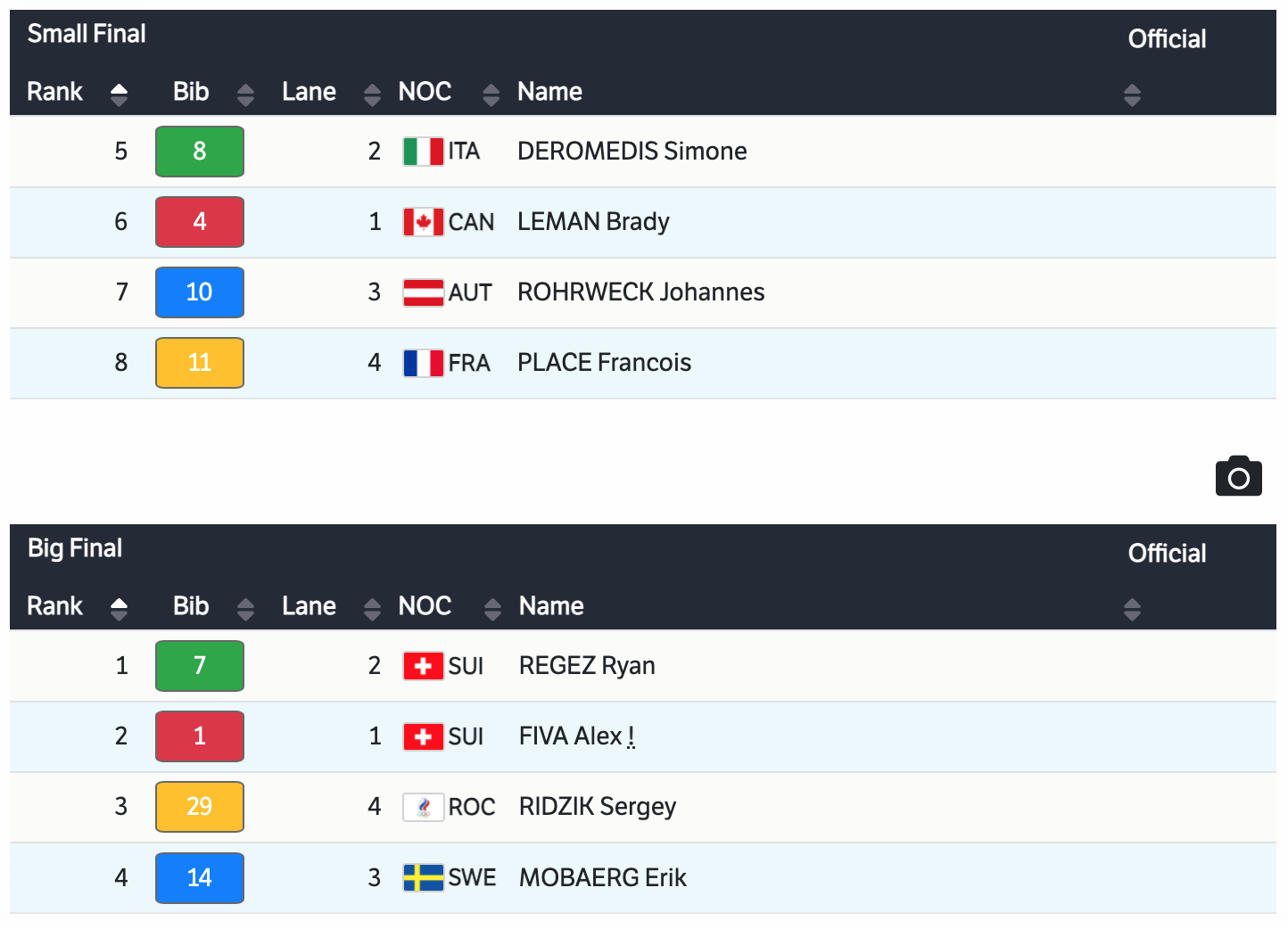Click Austria flag beside AUT
This screenshot has height=929, width=1288.
(x=423, y=292)
